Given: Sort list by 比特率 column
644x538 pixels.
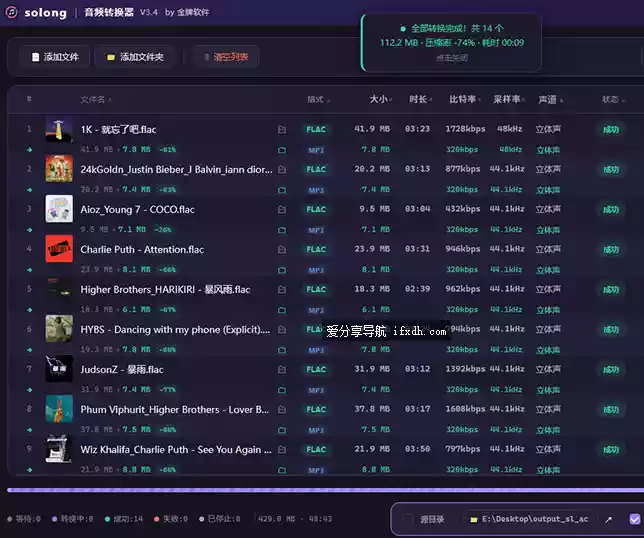Looking at the screenshot, I should pos(465,99).
